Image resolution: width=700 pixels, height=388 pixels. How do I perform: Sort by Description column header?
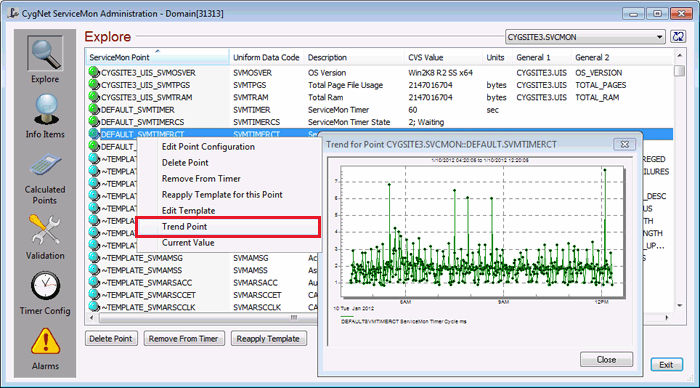coord(354,57)
